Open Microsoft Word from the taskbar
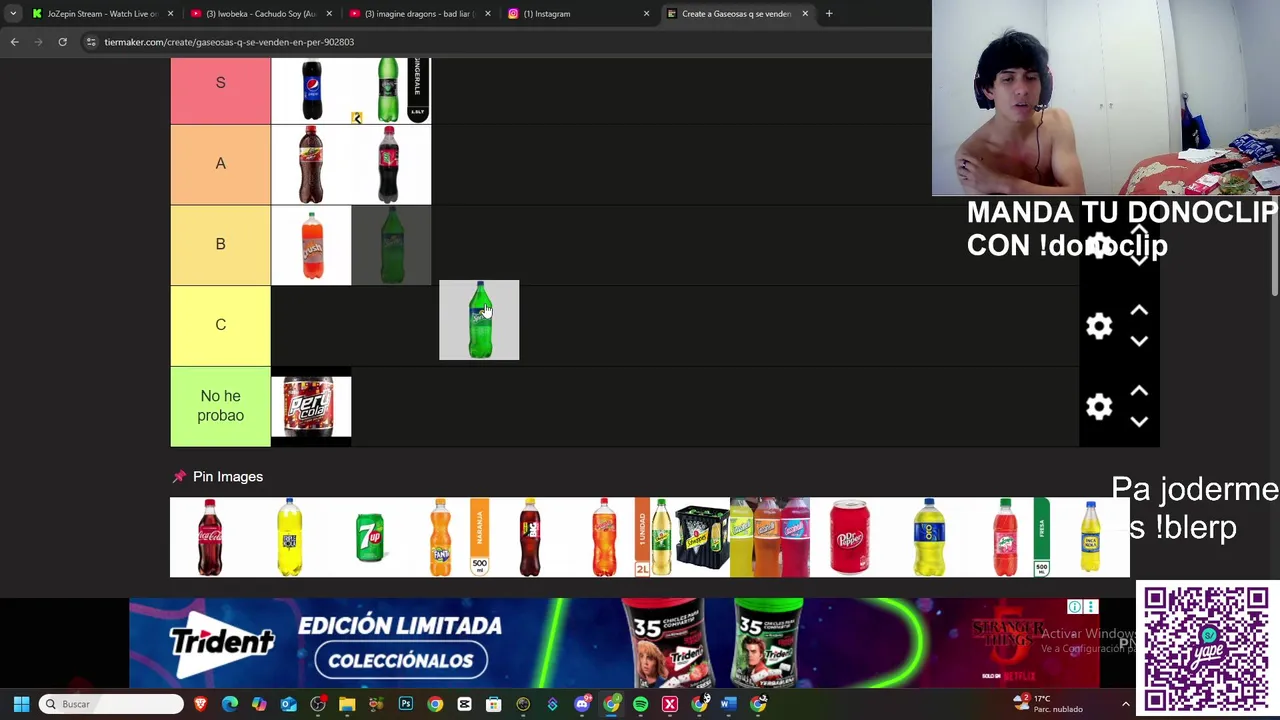Viewport: 1280px width, 720px height. point(728,704)
